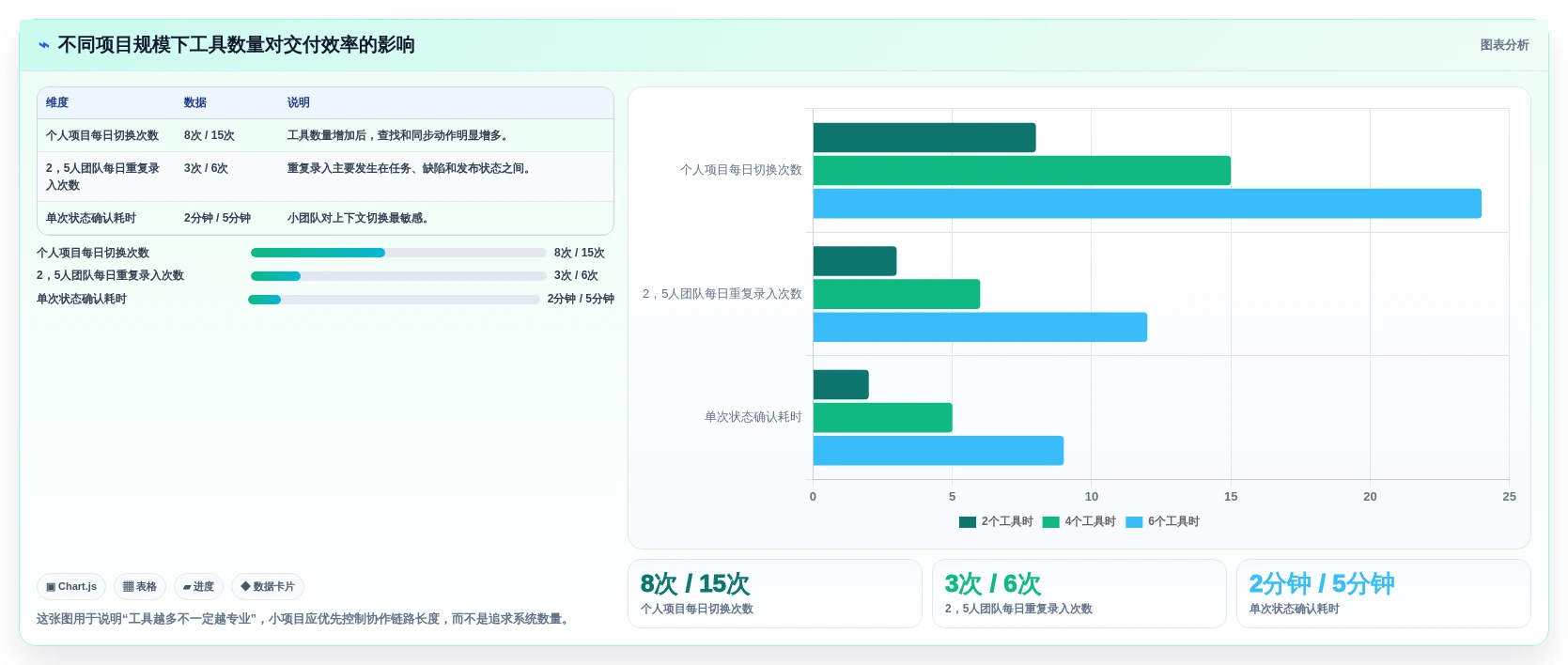Click the dark teal bar for 个人项目每日切换次数
Viewport: 1568px width, 665px height.
(x=924, y=138)
